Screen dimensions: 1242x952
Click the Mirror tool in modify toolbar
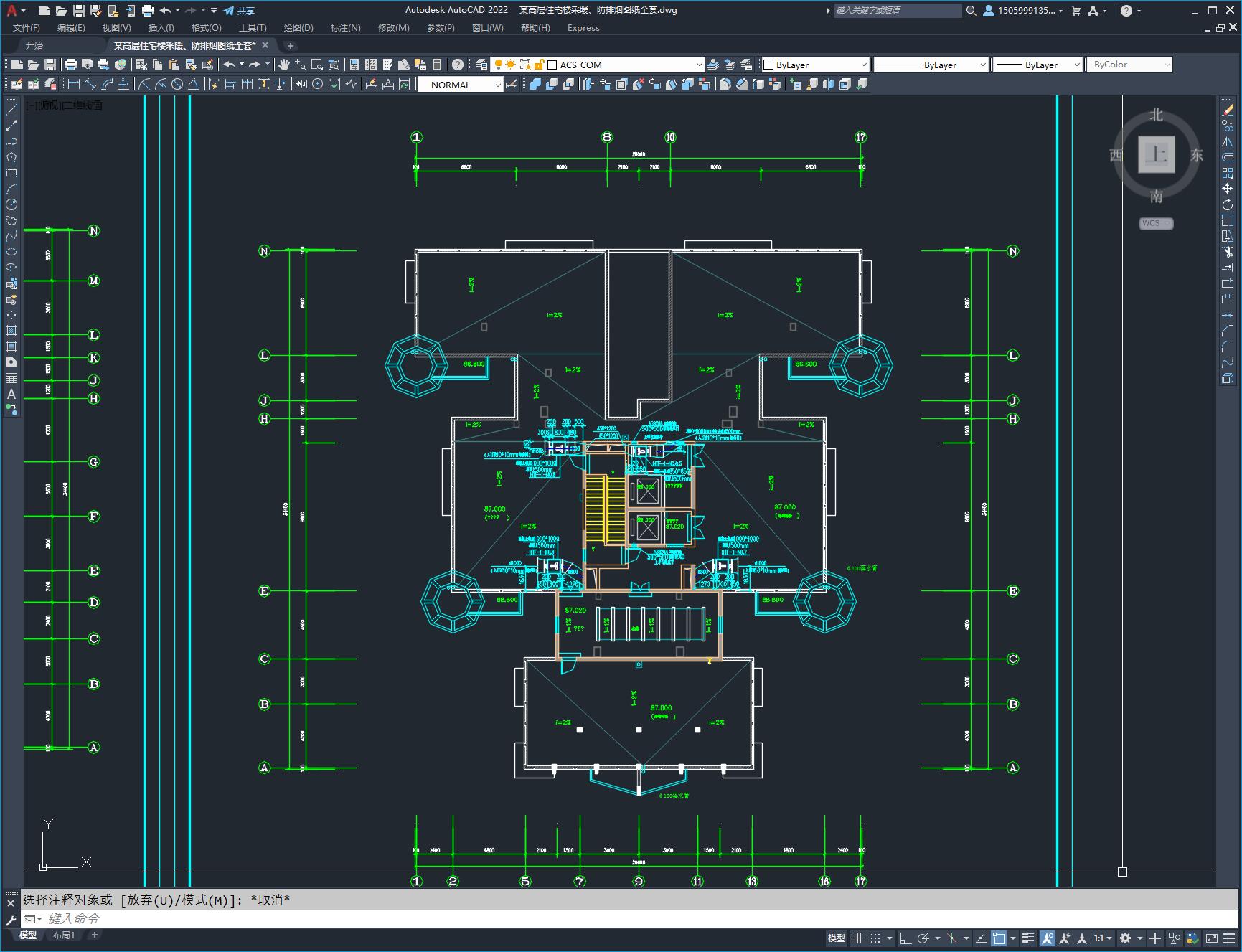(1228, 141)
